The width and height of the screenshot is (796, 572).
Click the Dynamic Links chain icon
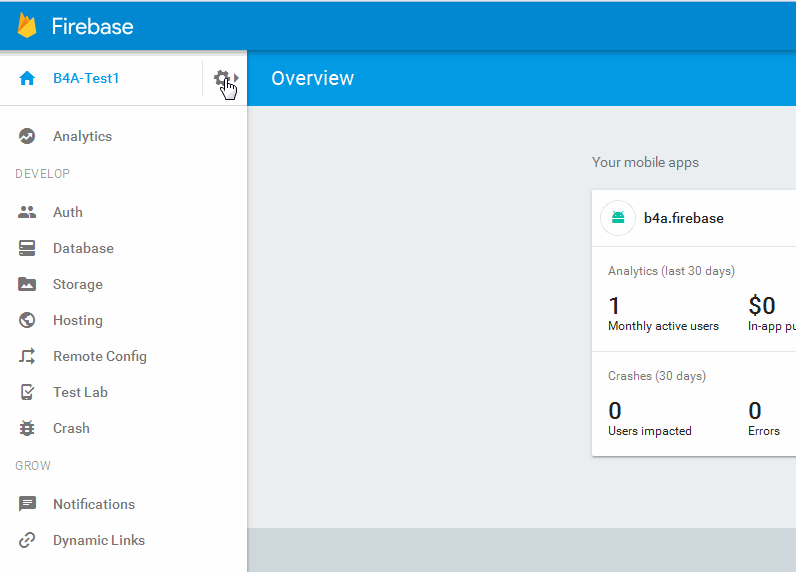pyautogui.click(x=27, y=540)
